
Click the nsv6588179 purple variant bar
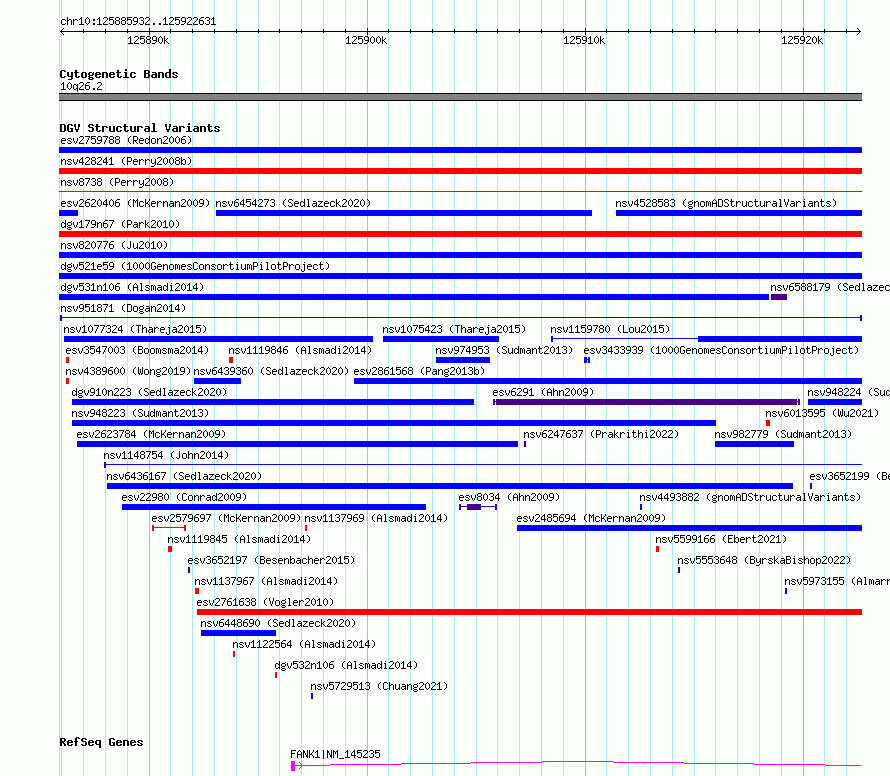click(779, 297)
